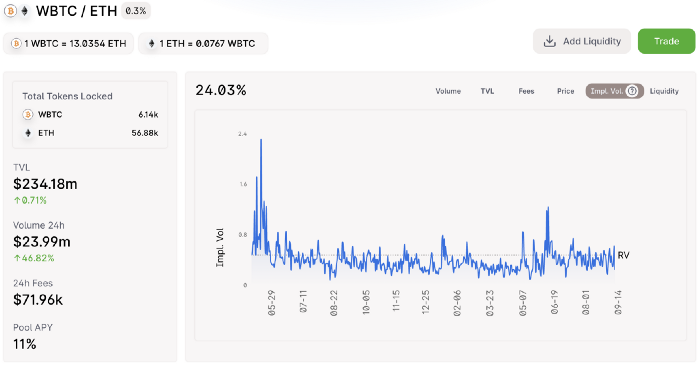Click the ETH diamond icon beside pair title
This screenshot has width=700, height=365.
[25, 11]
